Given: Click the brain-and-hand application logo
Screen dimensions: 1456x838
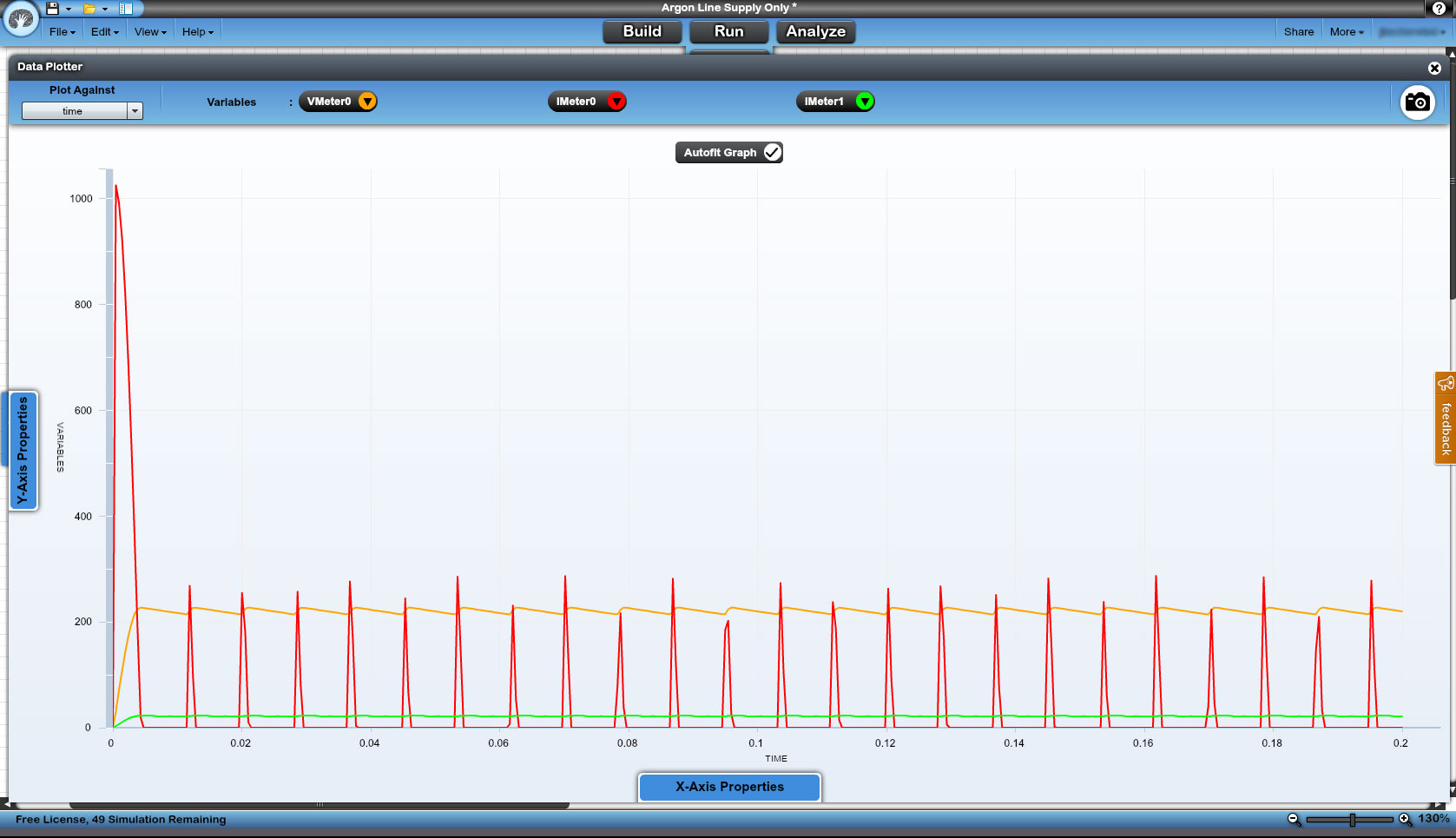Looking at the screenshot, I should [21, 18].
